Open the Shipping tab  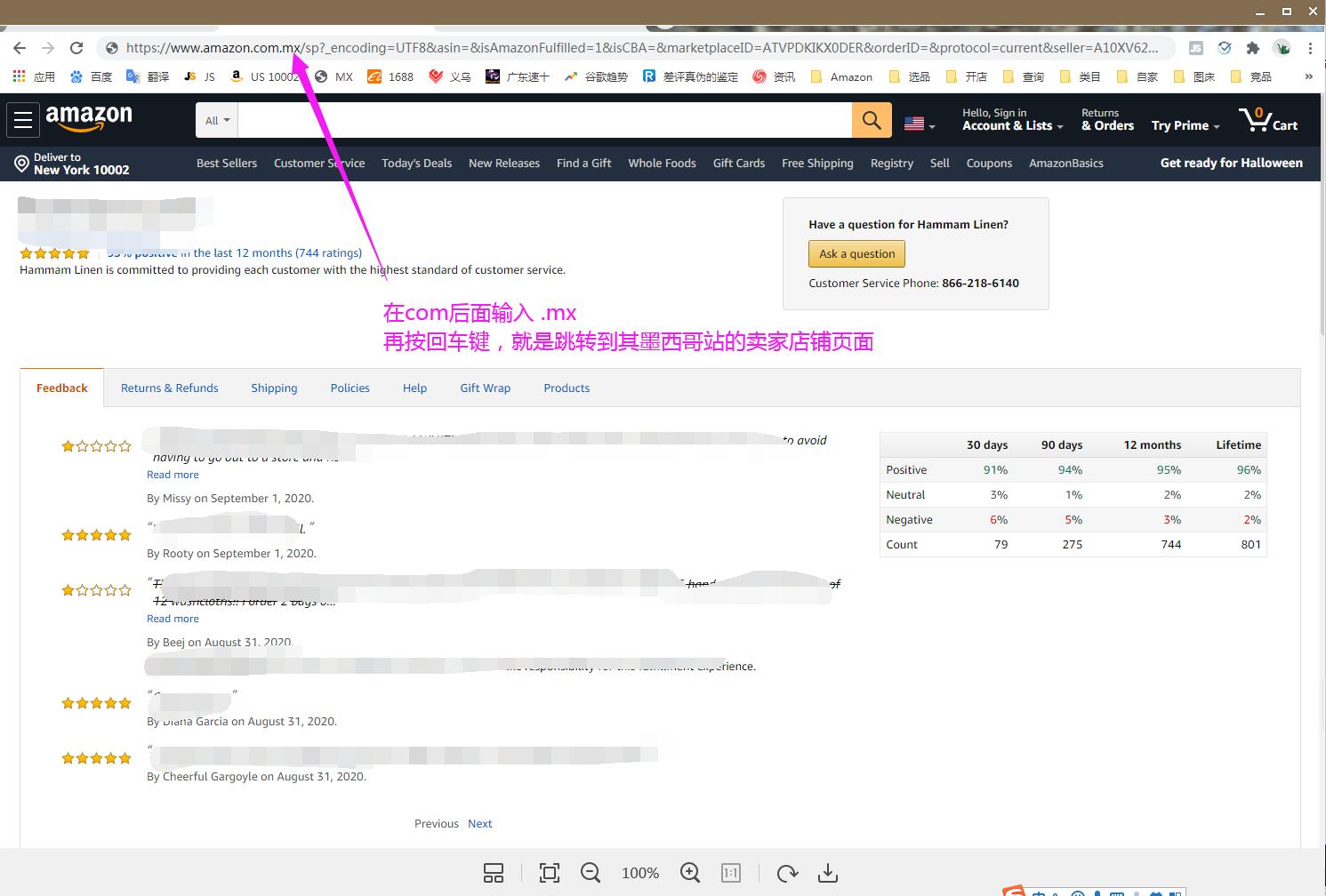coord(274,388)
